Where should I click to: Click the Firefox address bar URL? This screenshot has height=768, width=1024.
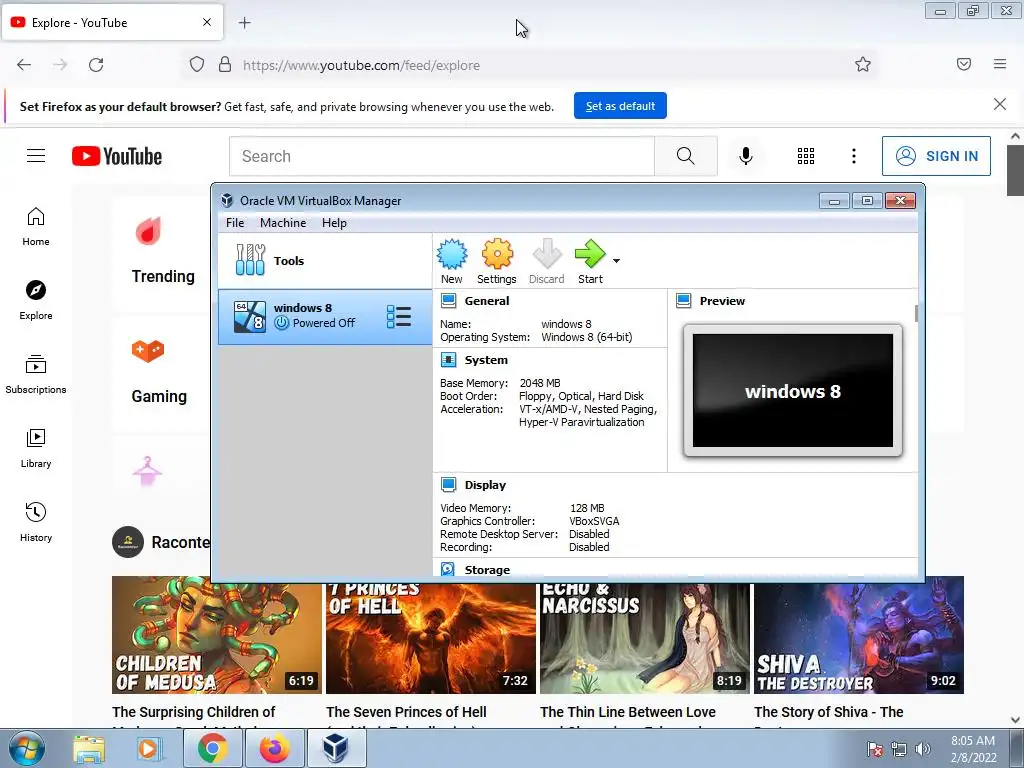tap(361, 65)
